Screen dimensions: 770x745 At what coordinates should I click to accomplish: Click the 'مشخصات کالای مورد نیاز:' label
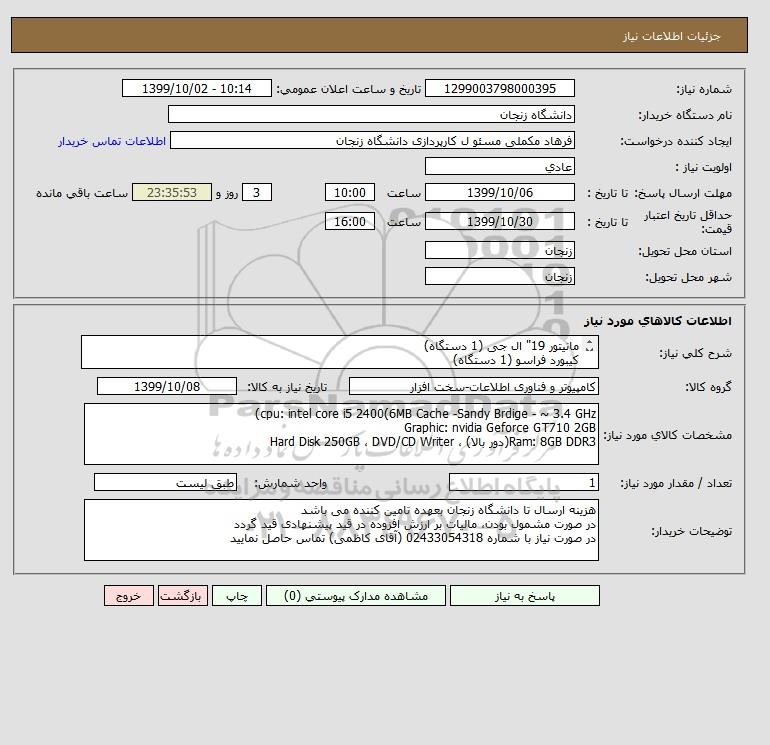click(668, 435)
